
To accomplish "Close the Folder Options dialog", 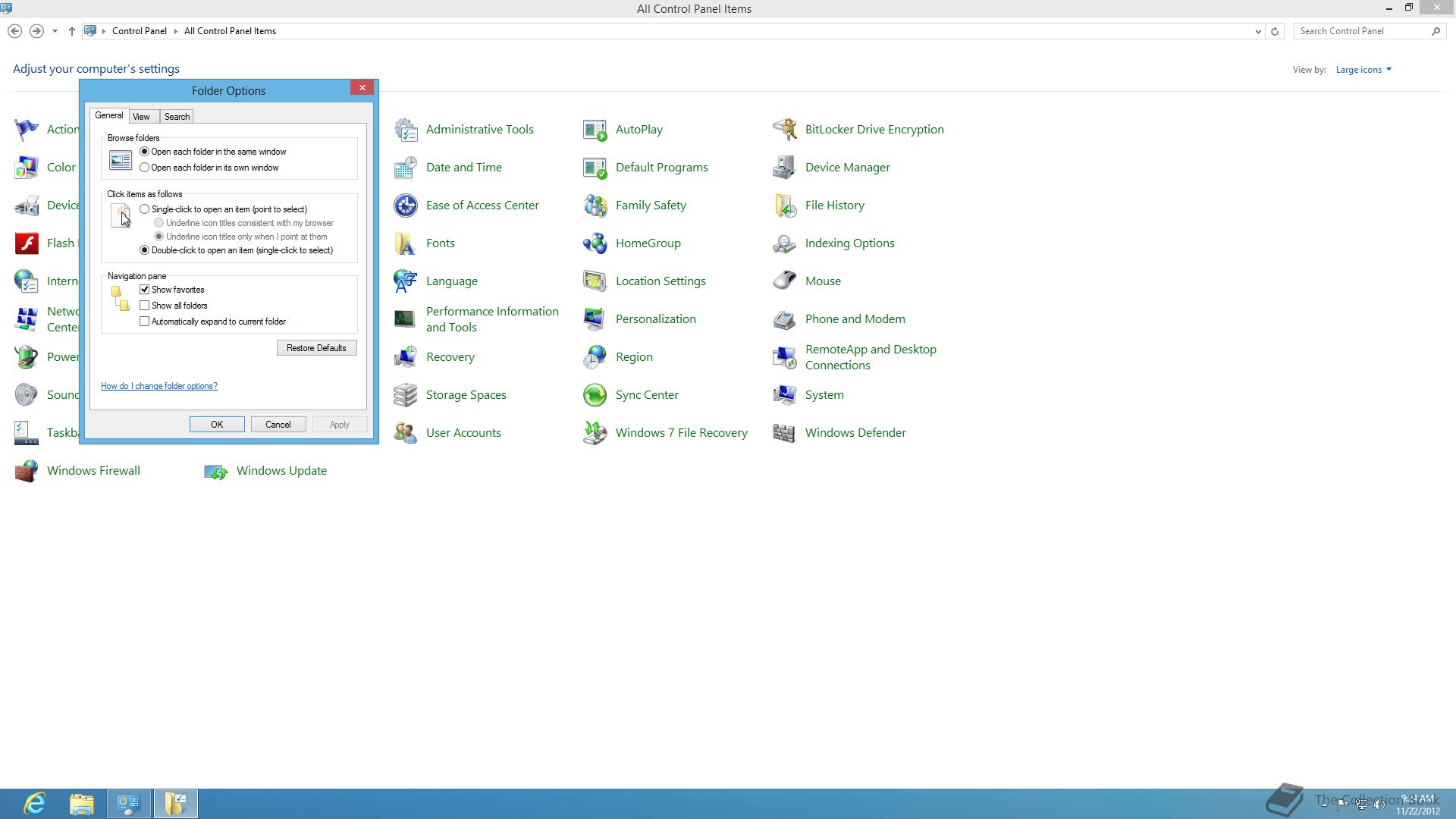I will 362,88.
